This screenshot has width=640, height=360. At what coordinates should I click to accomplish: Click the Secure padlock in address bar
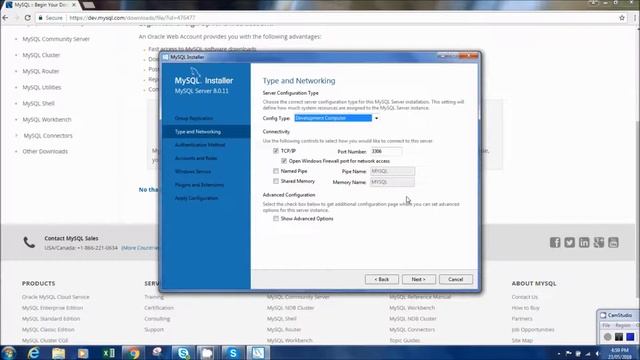pos(40,18)
